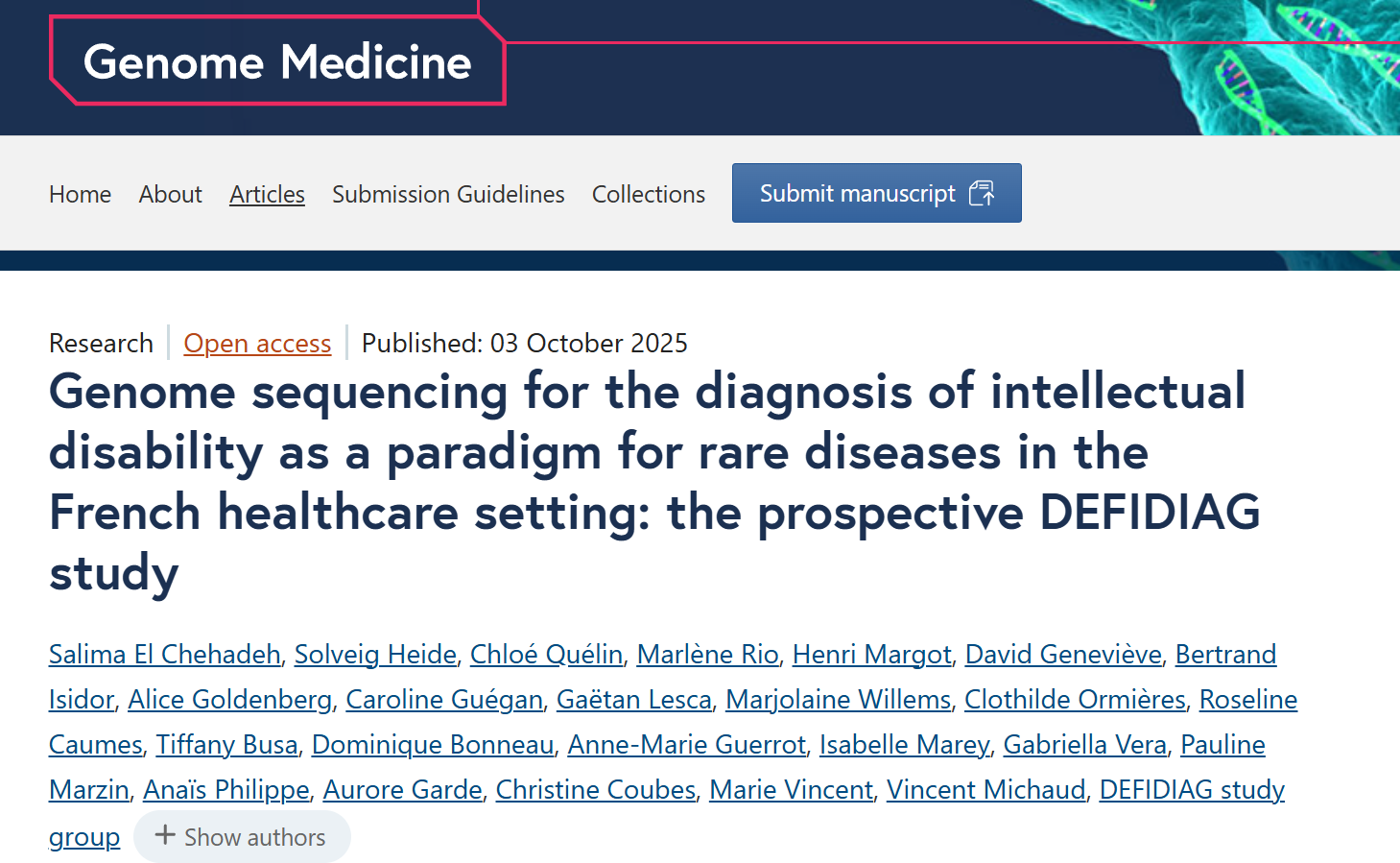Open author Salima El Chehadeh's profile
Viewport: 1400px width, 863px height.
(x=164, y=655)
